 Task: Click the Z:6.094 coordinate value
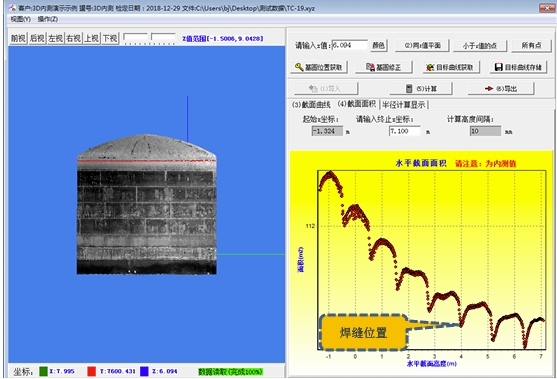click(164, 372)
